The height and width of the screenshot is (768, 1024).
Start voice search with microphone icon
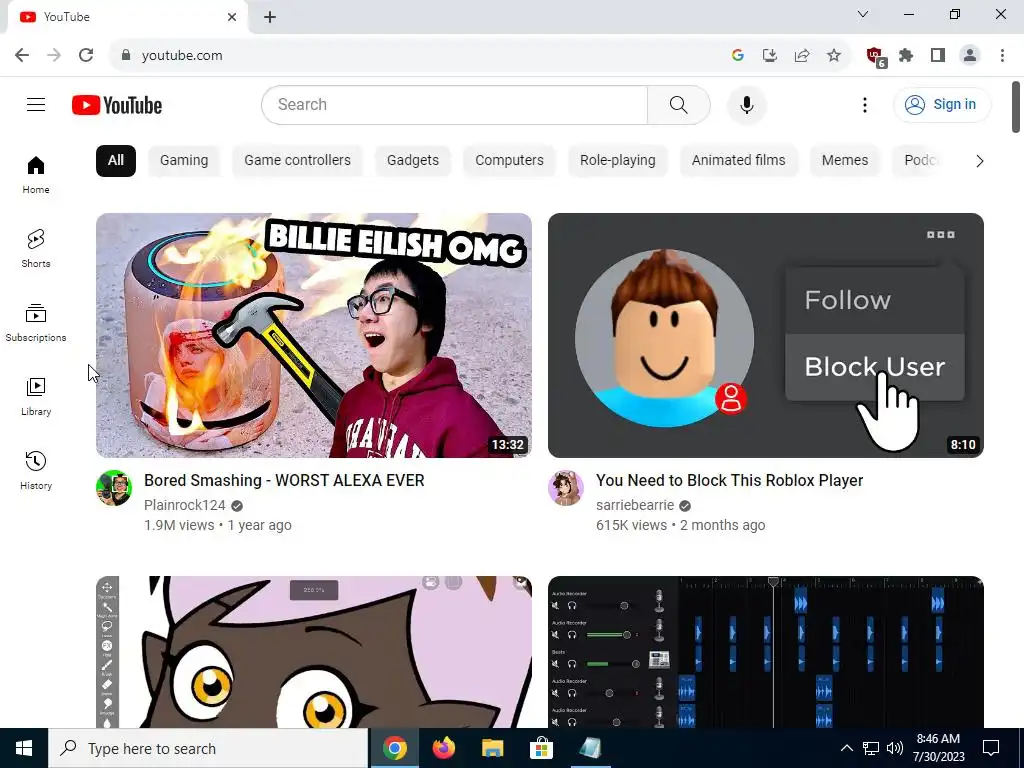pos(746,104)
